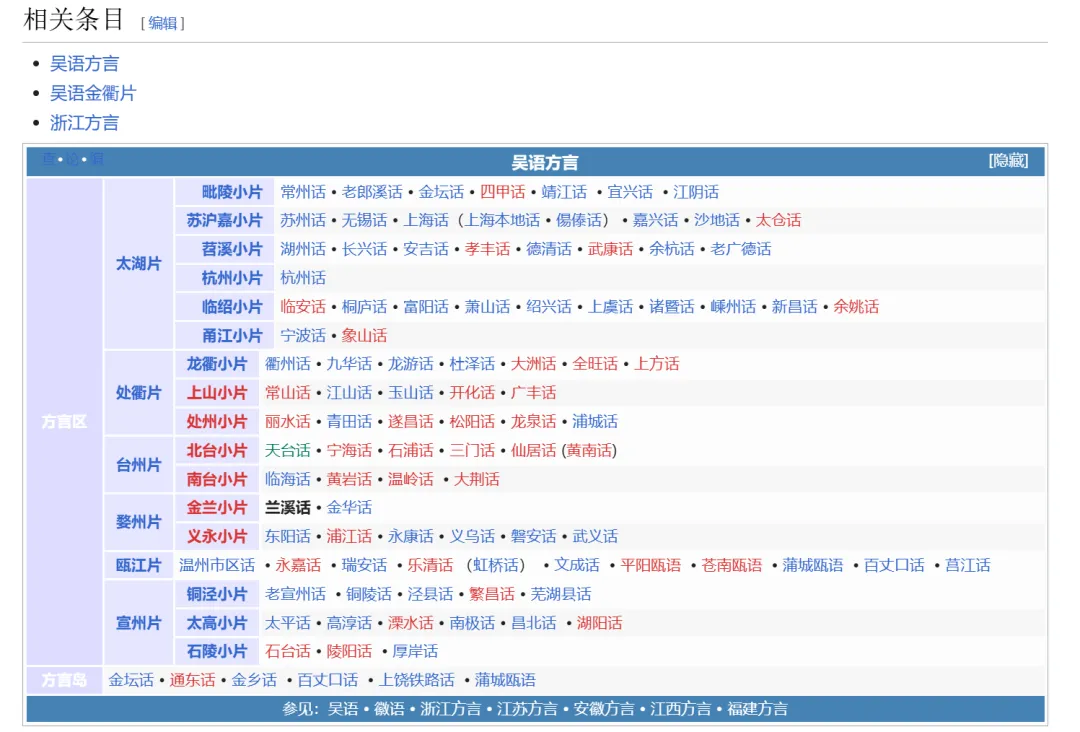Select the 龙衢小片 subgroup link
Image resolution: width=1080 pixels, height=732 pixels.
tap(217, 364)
